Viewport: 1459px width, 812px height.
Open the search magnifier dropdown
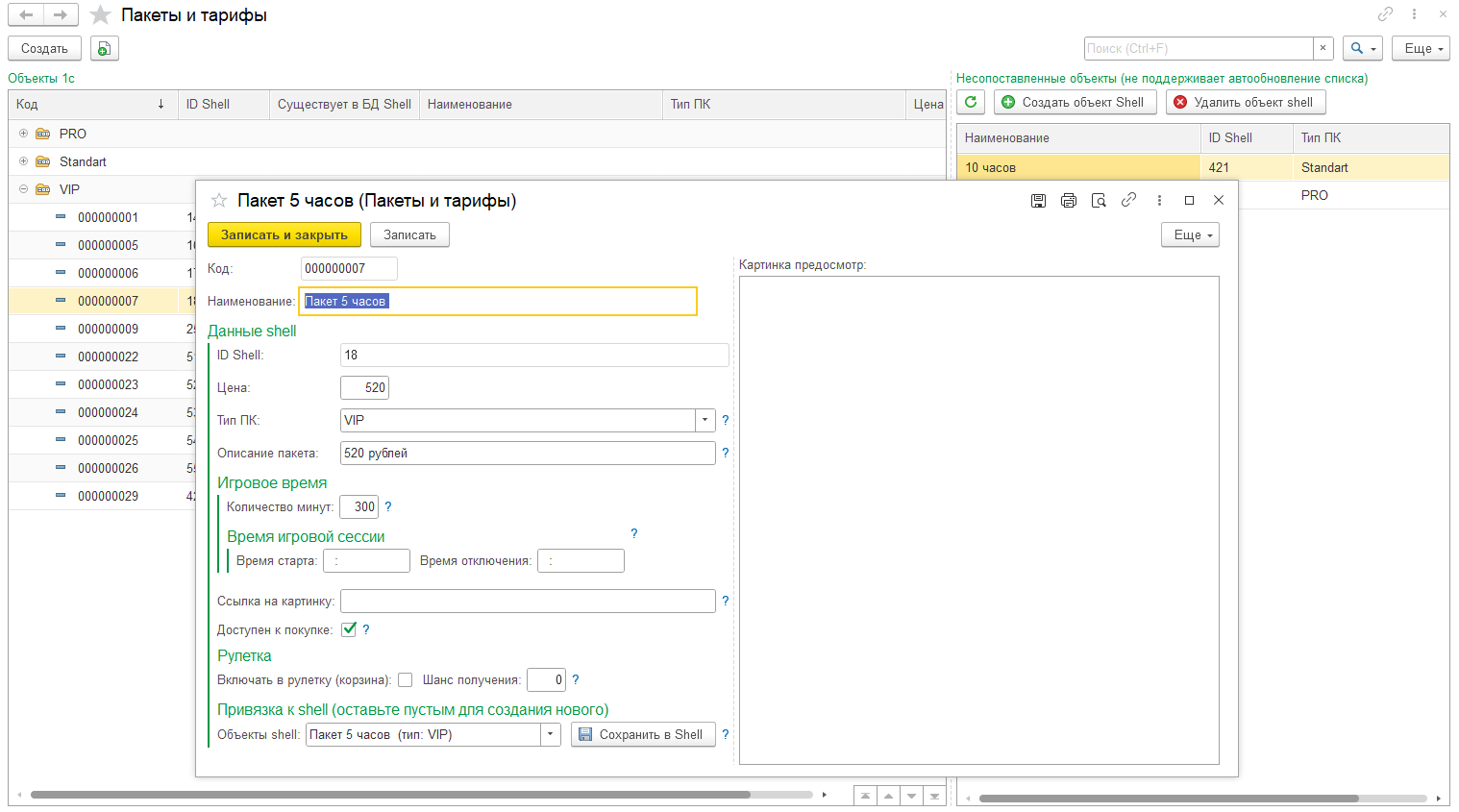1364,48
